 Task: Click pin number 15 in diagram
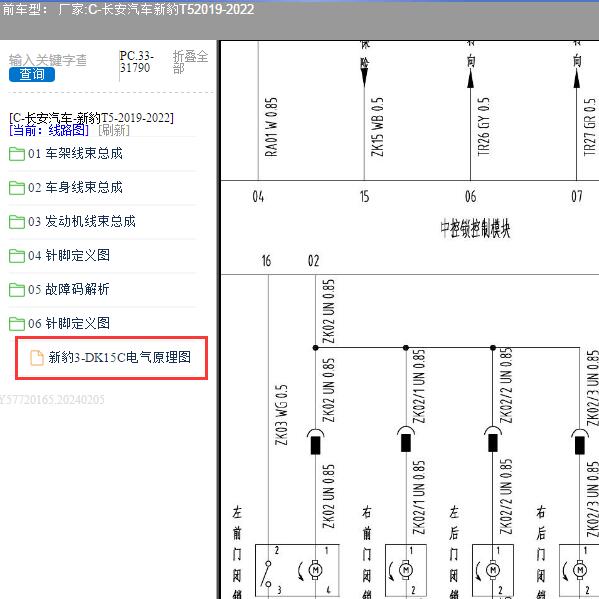tap(364, 197)
